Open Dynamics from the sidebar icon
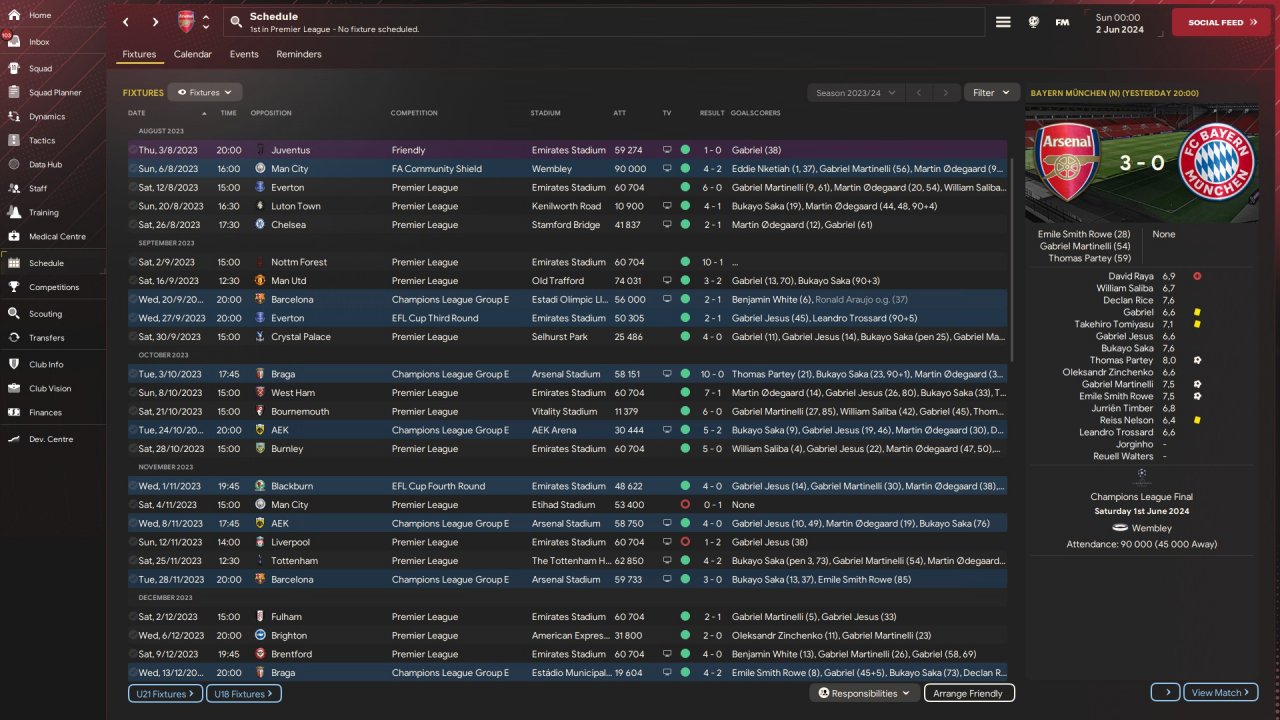The width and height of the screenshot is (1280, 720). (14, 117)
